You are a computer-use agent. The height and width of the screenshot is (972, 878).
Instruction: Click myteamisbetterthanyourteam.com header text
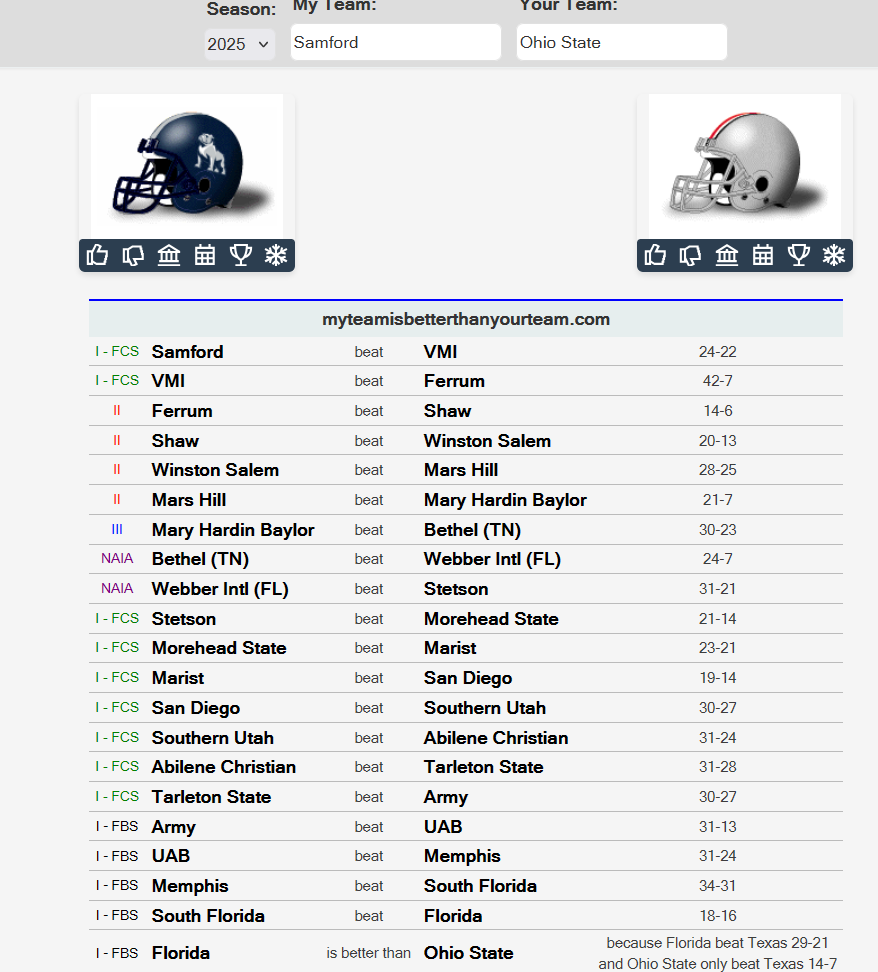[466, 319]
